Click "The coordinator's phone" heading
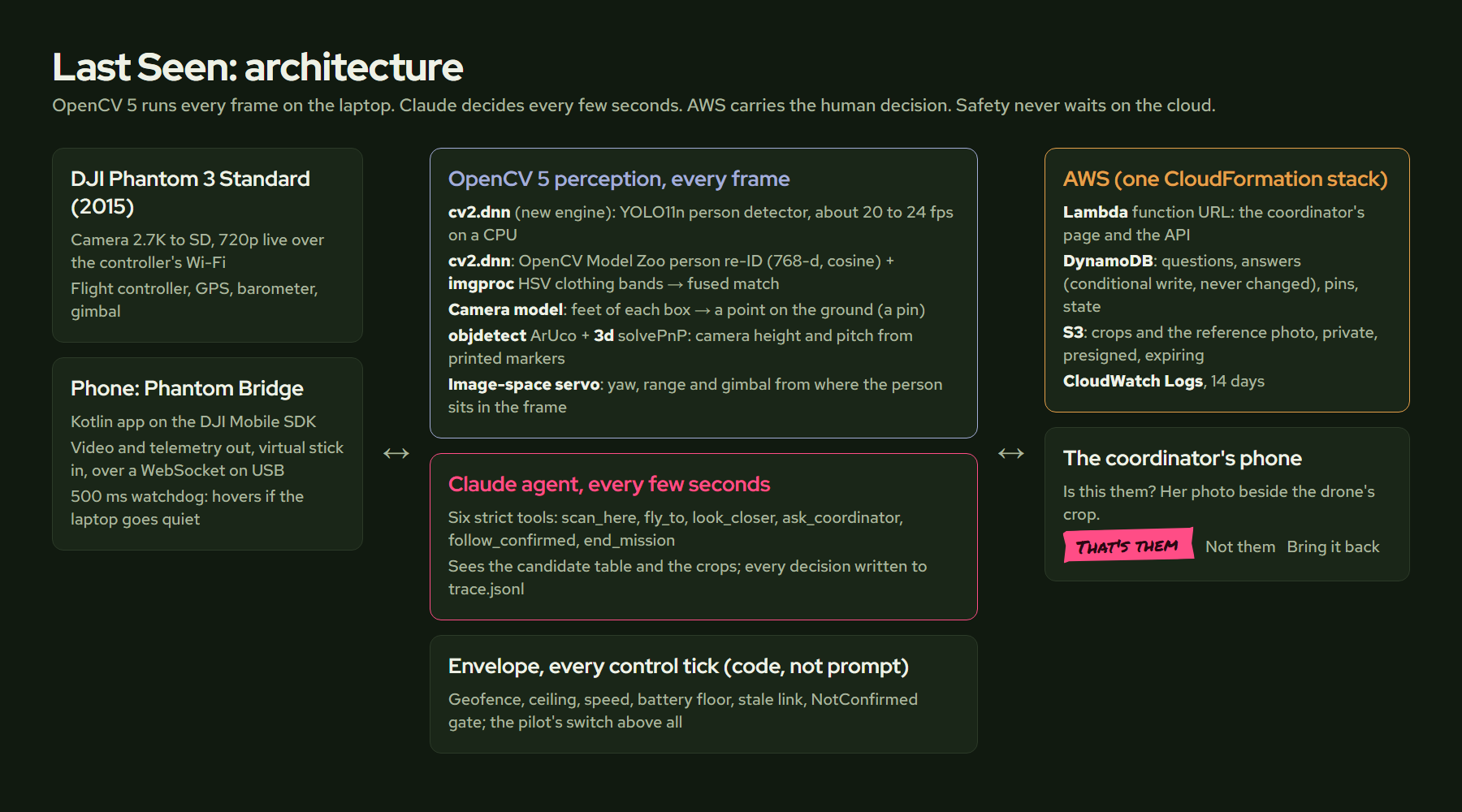The height and width of the screenshot is (812, 1462). [x=1183, y=458]
